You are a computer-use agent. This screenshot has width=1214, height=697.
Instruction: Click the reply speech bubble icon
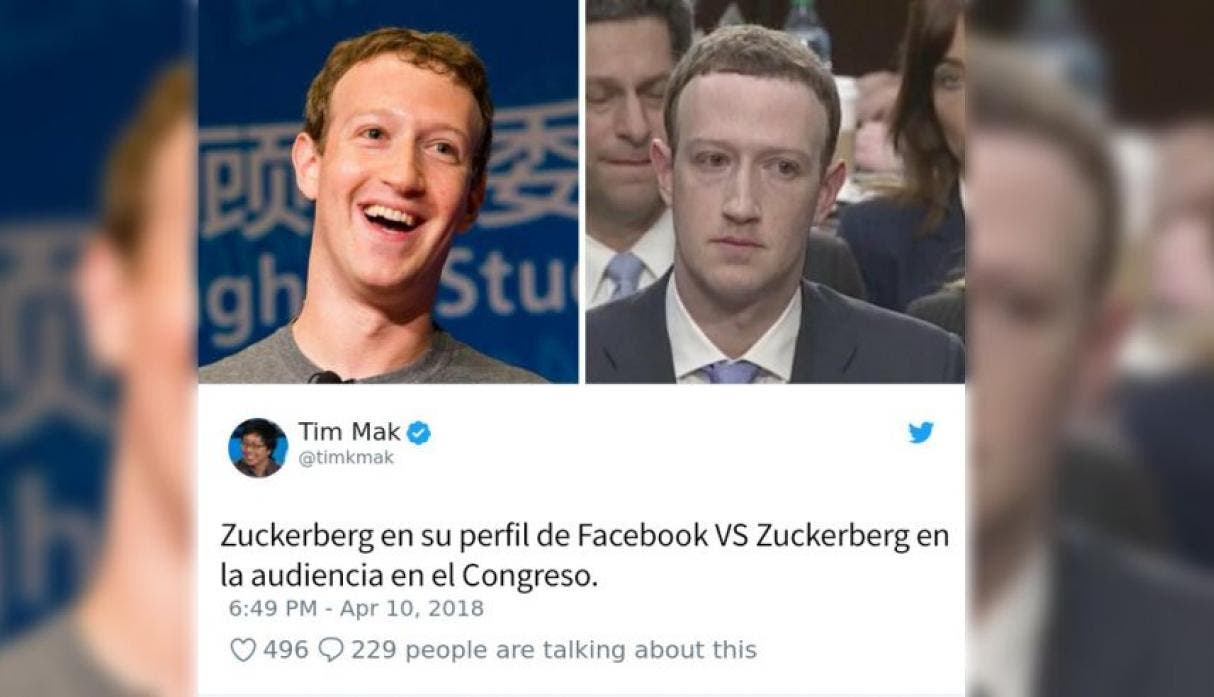(329, 650)
